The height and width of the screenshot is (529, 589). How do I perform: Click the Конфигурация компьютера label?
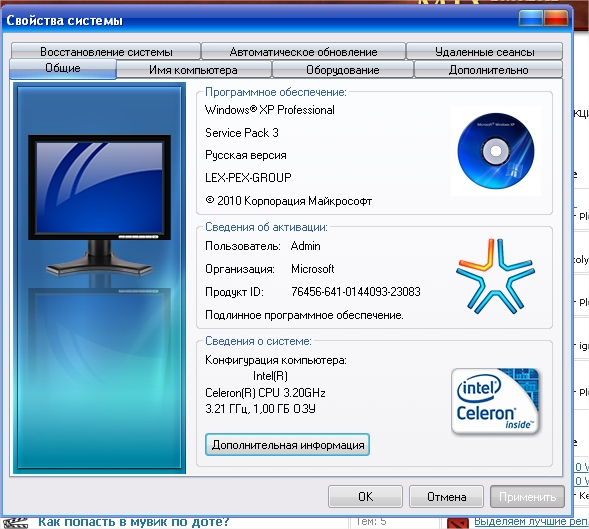pos(276,360)
